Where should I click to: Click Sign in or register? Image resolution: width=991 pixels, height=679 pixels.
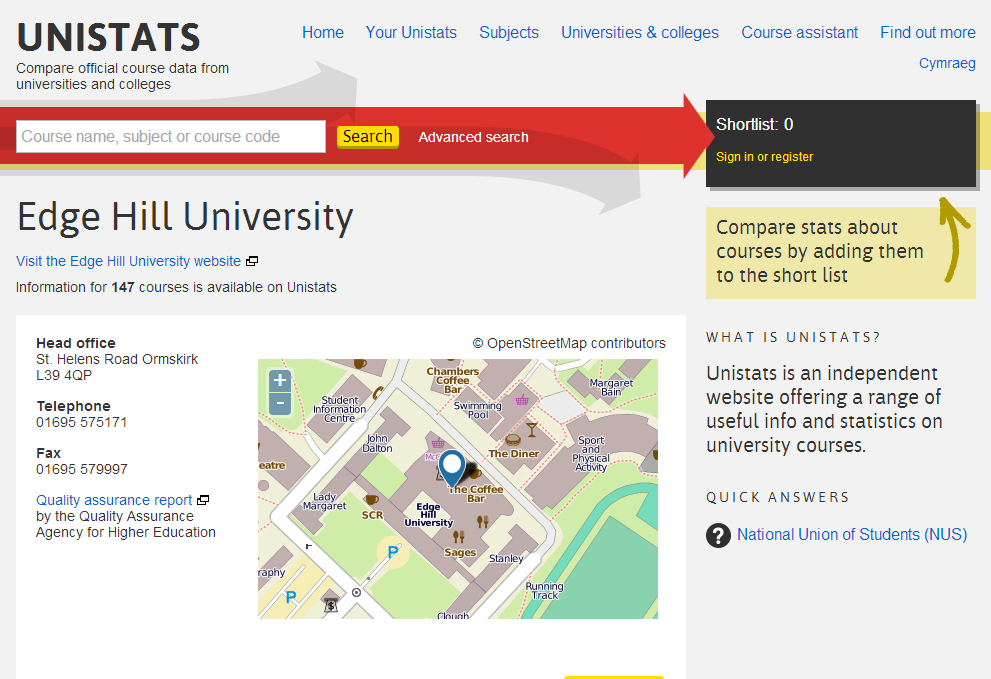pyautogui.click(x=764, y=157)
